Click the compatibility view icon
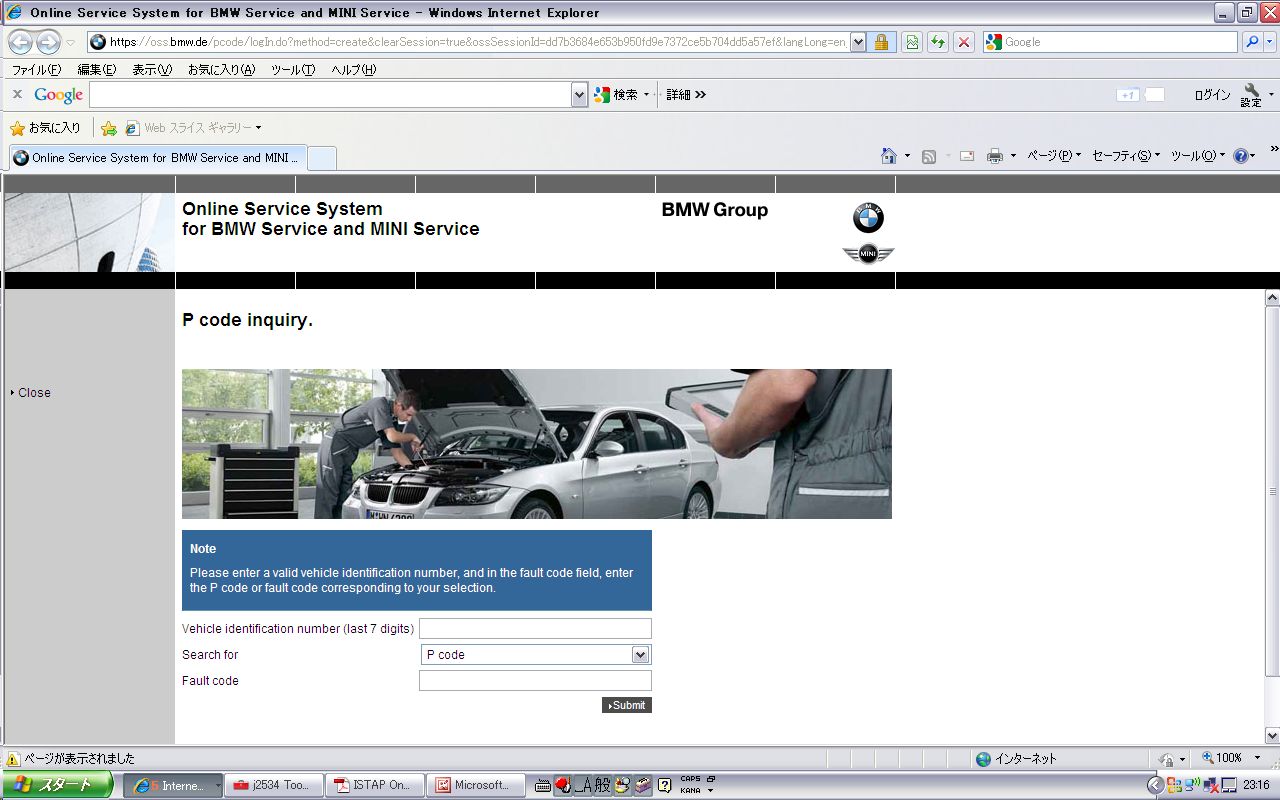This screenshot has width=1280, height=800. [x=912, y=42]
